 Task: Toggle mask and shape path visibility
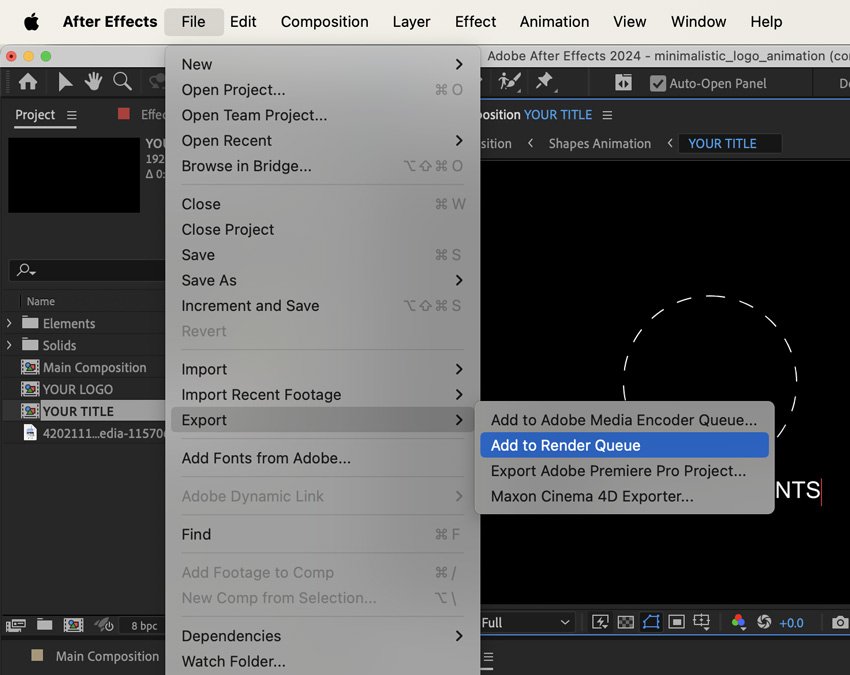click(651, 622)
